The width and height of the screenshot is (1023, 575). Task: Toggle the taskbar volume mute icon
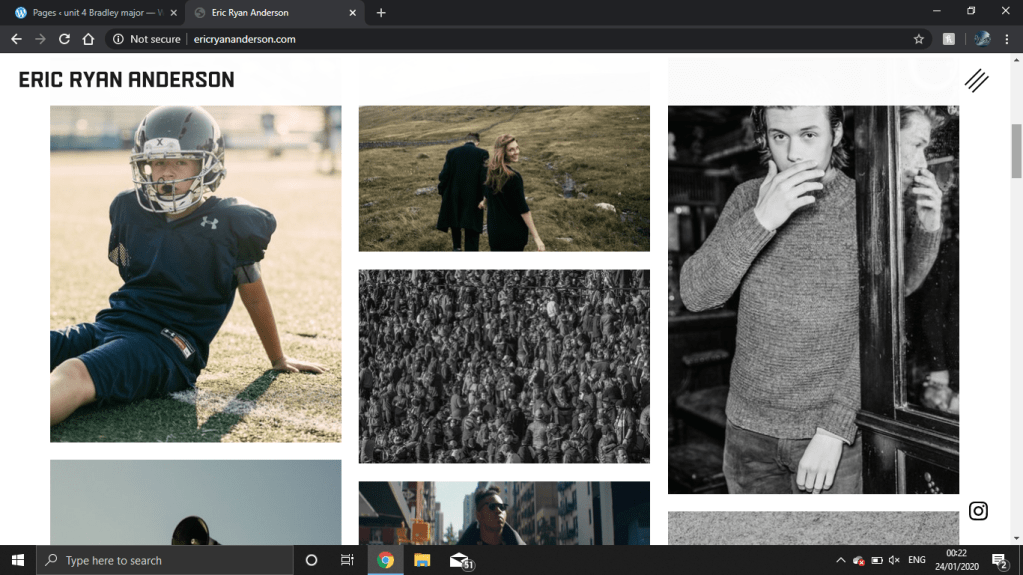point(894,561)
